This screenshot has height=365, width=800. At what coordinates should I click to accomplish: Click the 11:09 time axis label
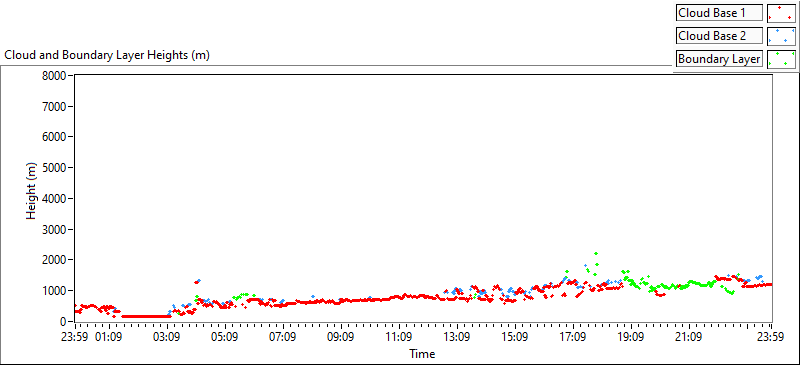coord(399,337)
